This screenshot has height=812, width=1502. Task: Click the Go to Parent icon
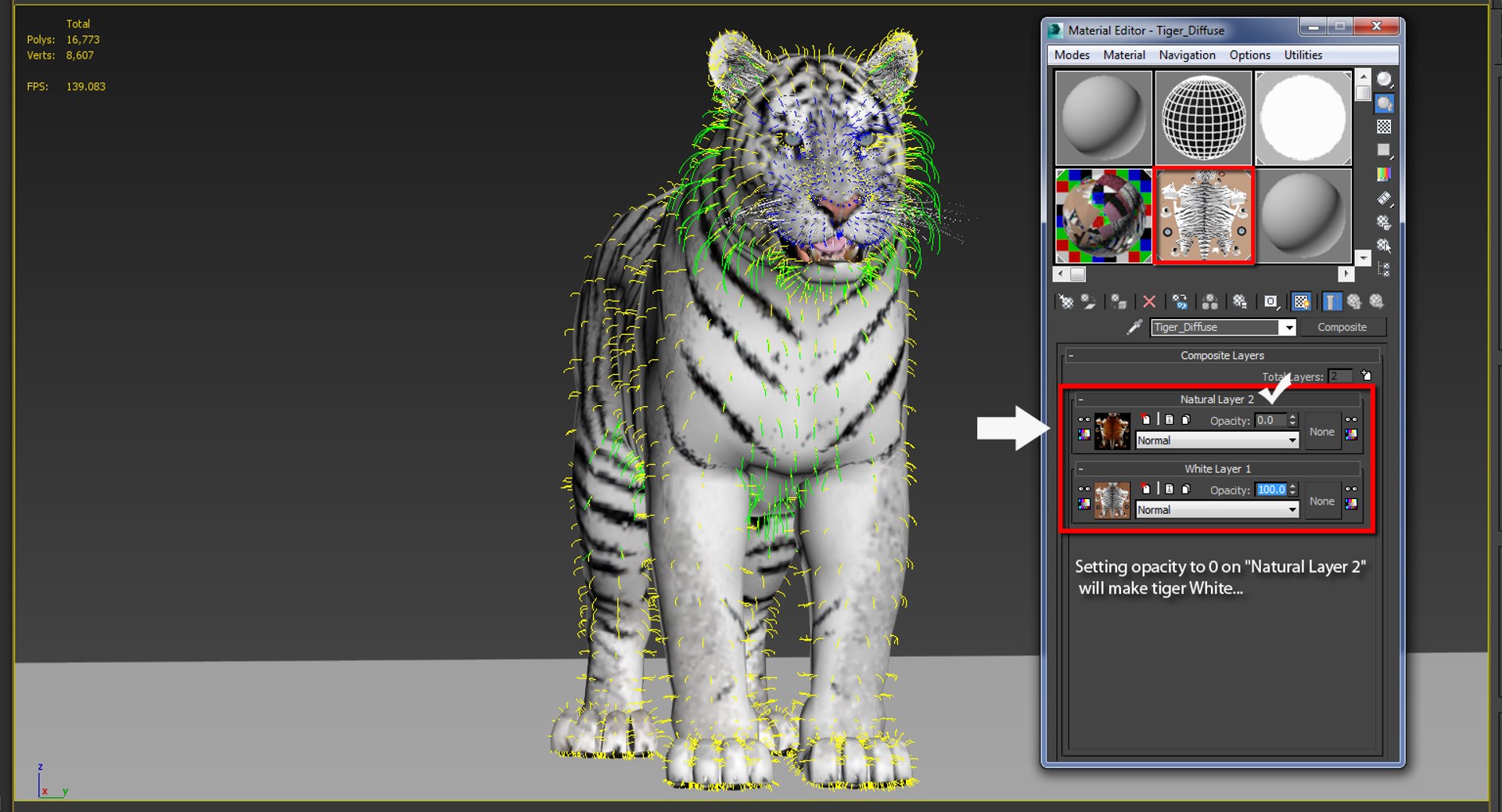pyautogui.click(x=1355, y=301)
